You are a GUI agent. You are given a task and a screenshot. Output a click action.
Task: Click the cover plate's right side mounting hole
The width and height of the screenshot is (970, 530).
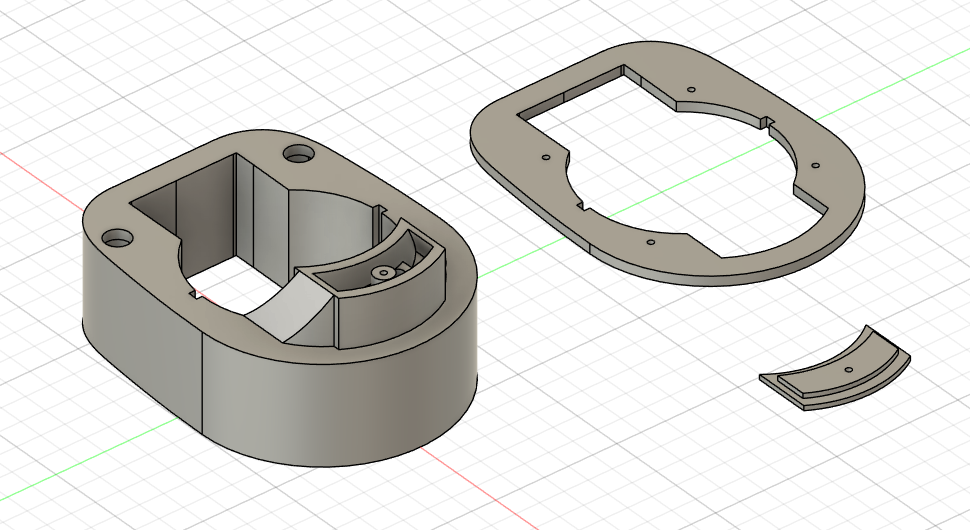coord(814,164)
